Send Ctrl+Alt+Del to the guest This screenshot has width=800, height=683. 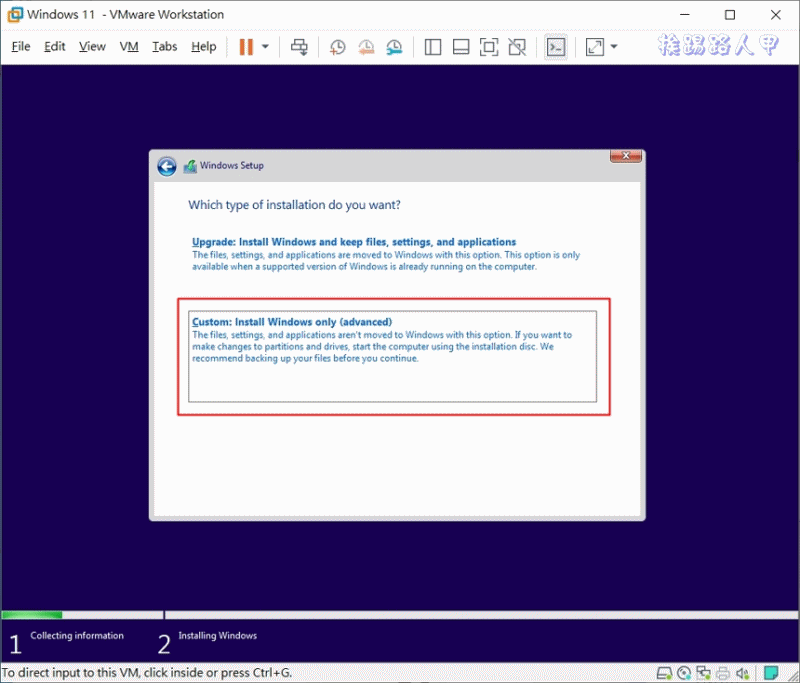[x=299, y=47]
